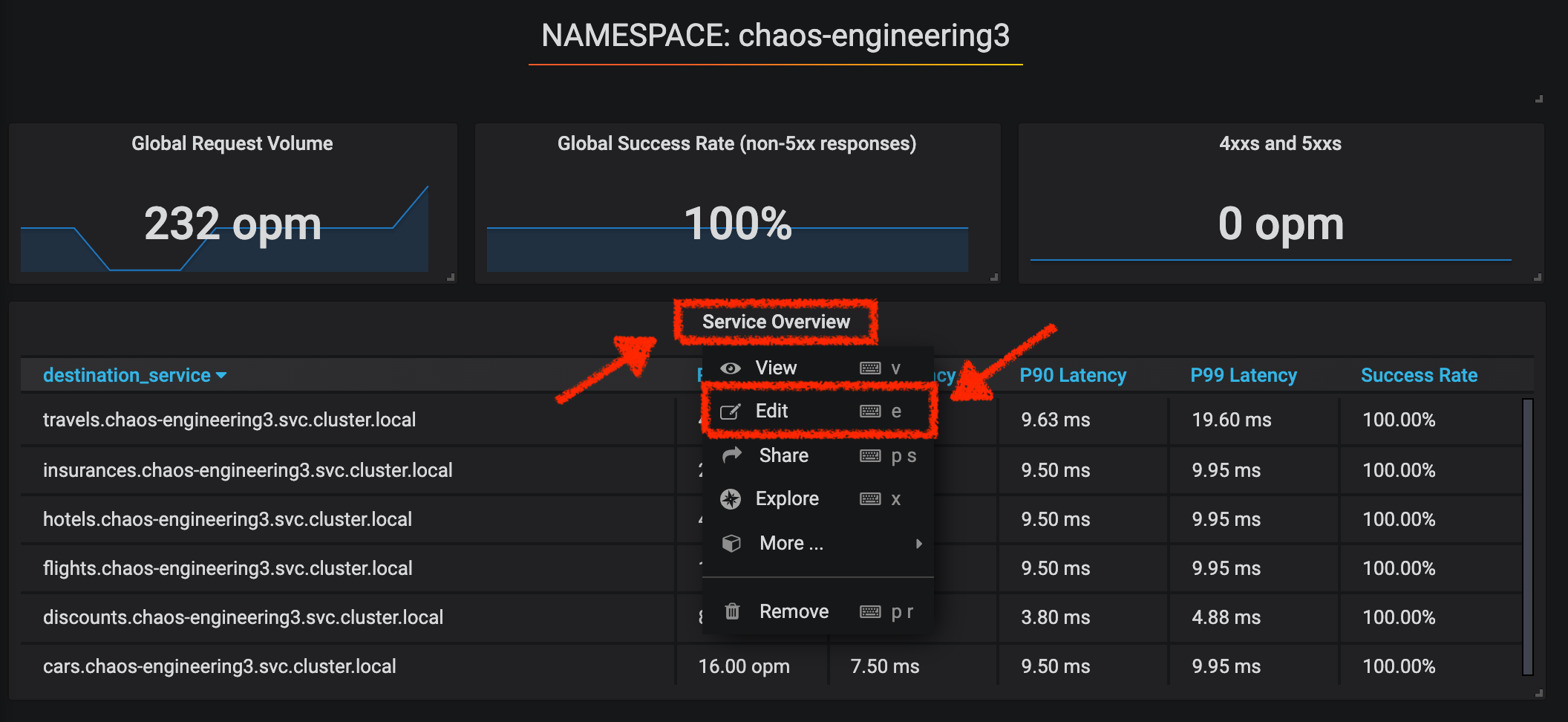Image resolution: width=1568 pixels, height=722 pixels.
Task: Choose Remove in the panel menu
Action: coord(817,611)
